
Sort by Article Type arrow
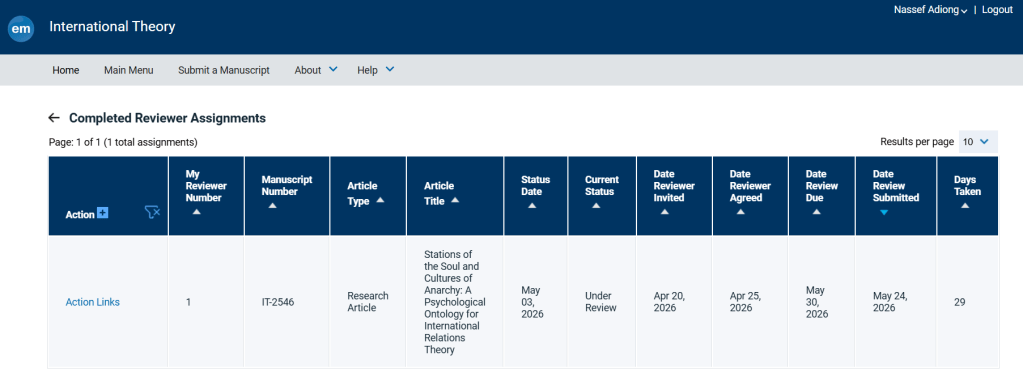click(380, 200)
